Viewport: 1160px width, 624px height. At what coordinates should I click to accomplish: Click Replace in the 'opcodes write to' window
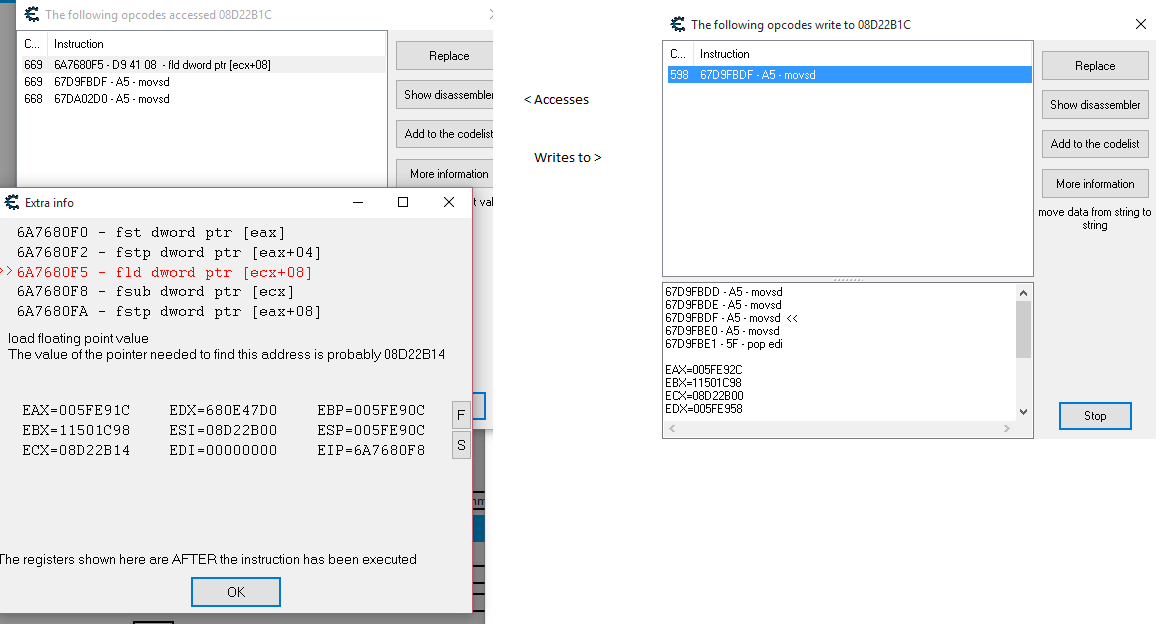(1095, 66)
